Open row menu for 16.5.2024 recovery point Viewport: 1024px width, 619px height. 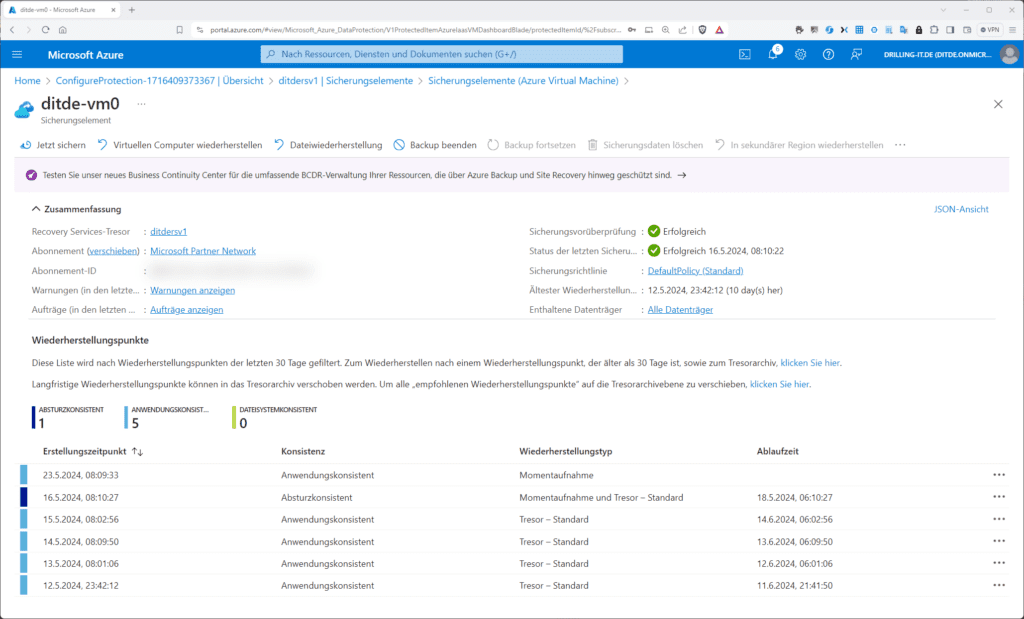click(999, 497)
